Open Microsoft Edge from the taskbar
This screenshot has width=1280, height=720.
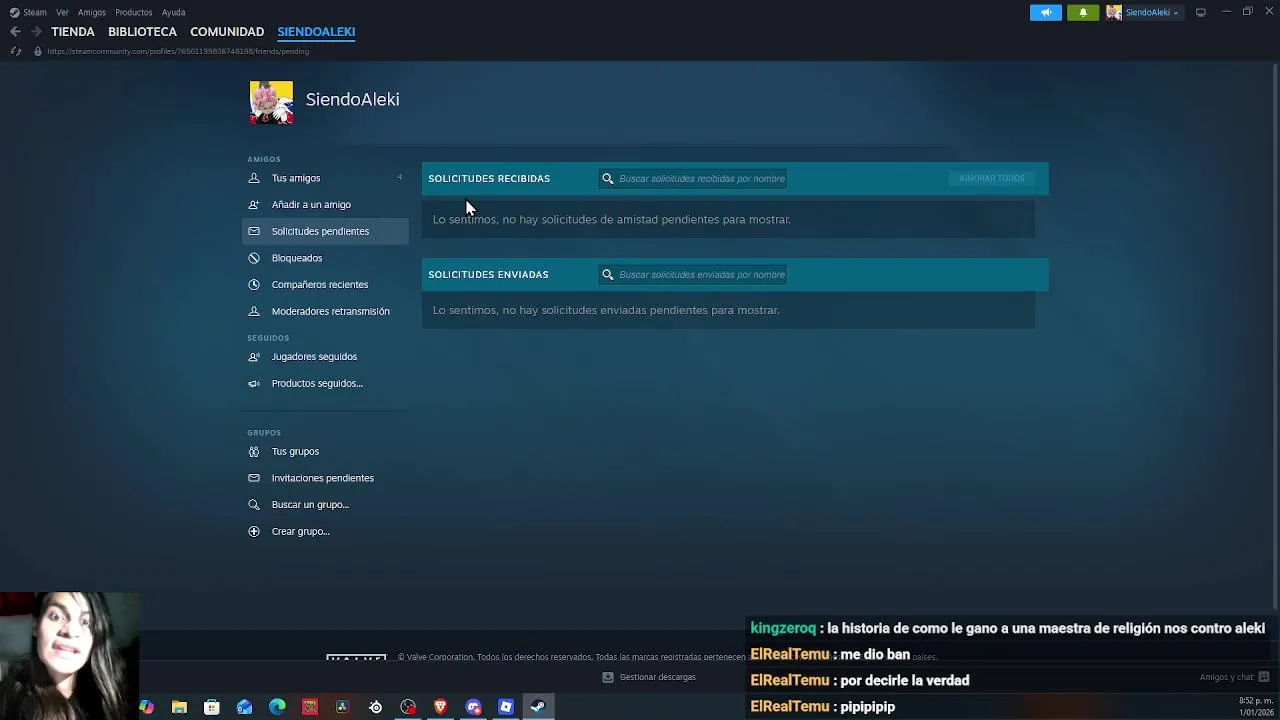[277, 707]
